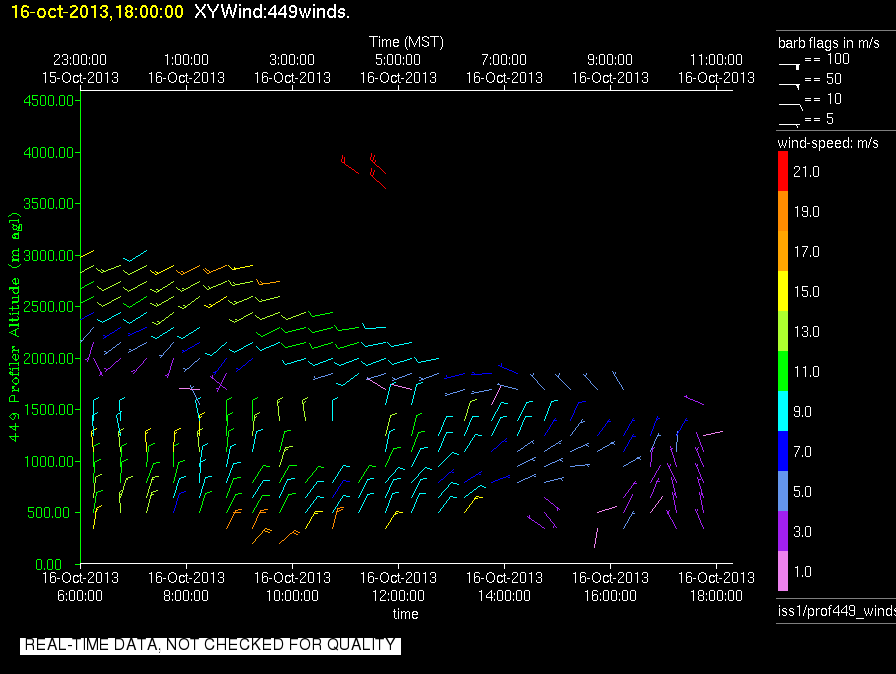The image size is (896, 674).
Task: Click the red wind barbs near 4000 m
Action: 363,171
